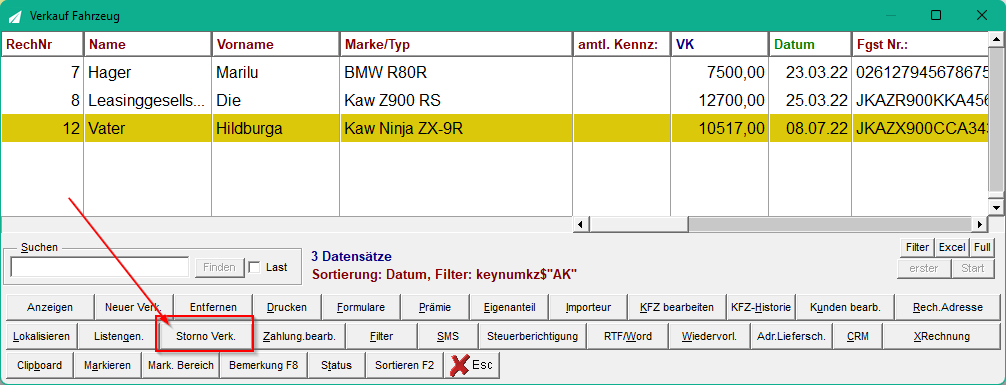This screenshot has width=1006, height=385.
Task: Click the Sortieren F2 button
Action: click(405, 365)
